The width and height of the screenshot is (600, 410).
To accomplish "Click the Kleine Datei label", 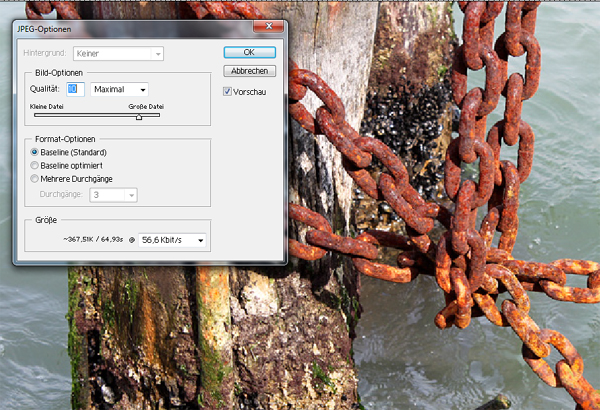I will pyautogui.click(x=47, y=106).
